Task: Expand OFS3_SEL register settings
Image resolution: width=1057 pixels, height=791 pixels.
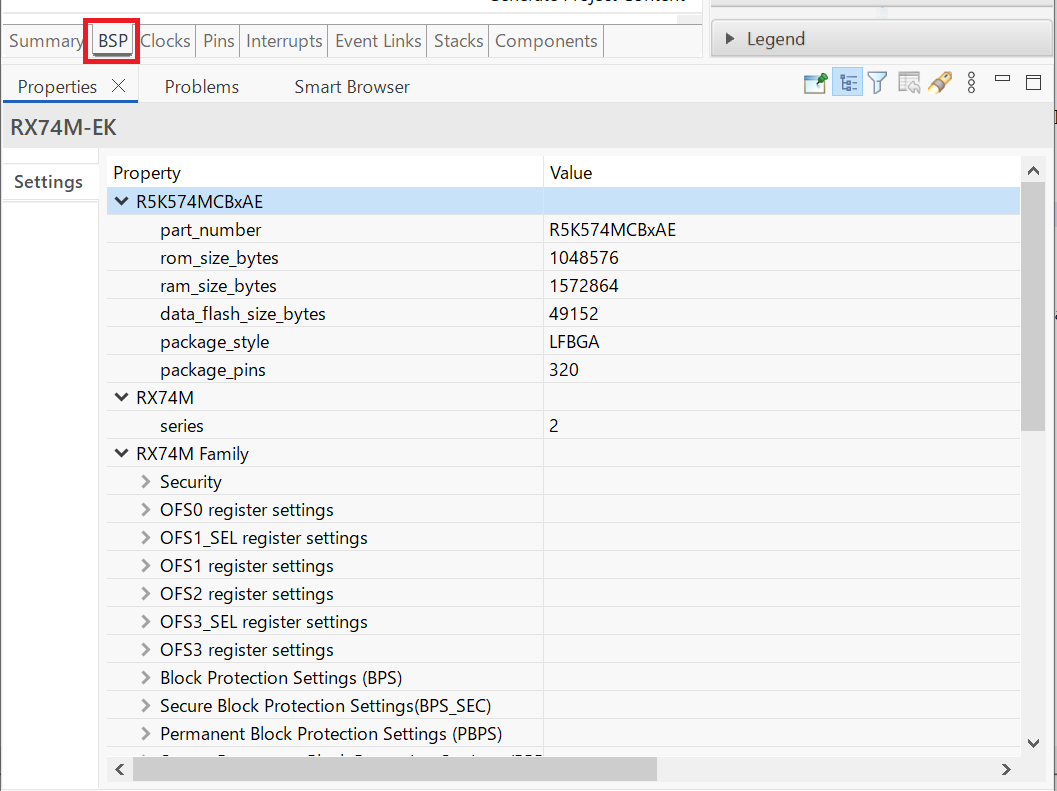Action: [x=146, y=622]
